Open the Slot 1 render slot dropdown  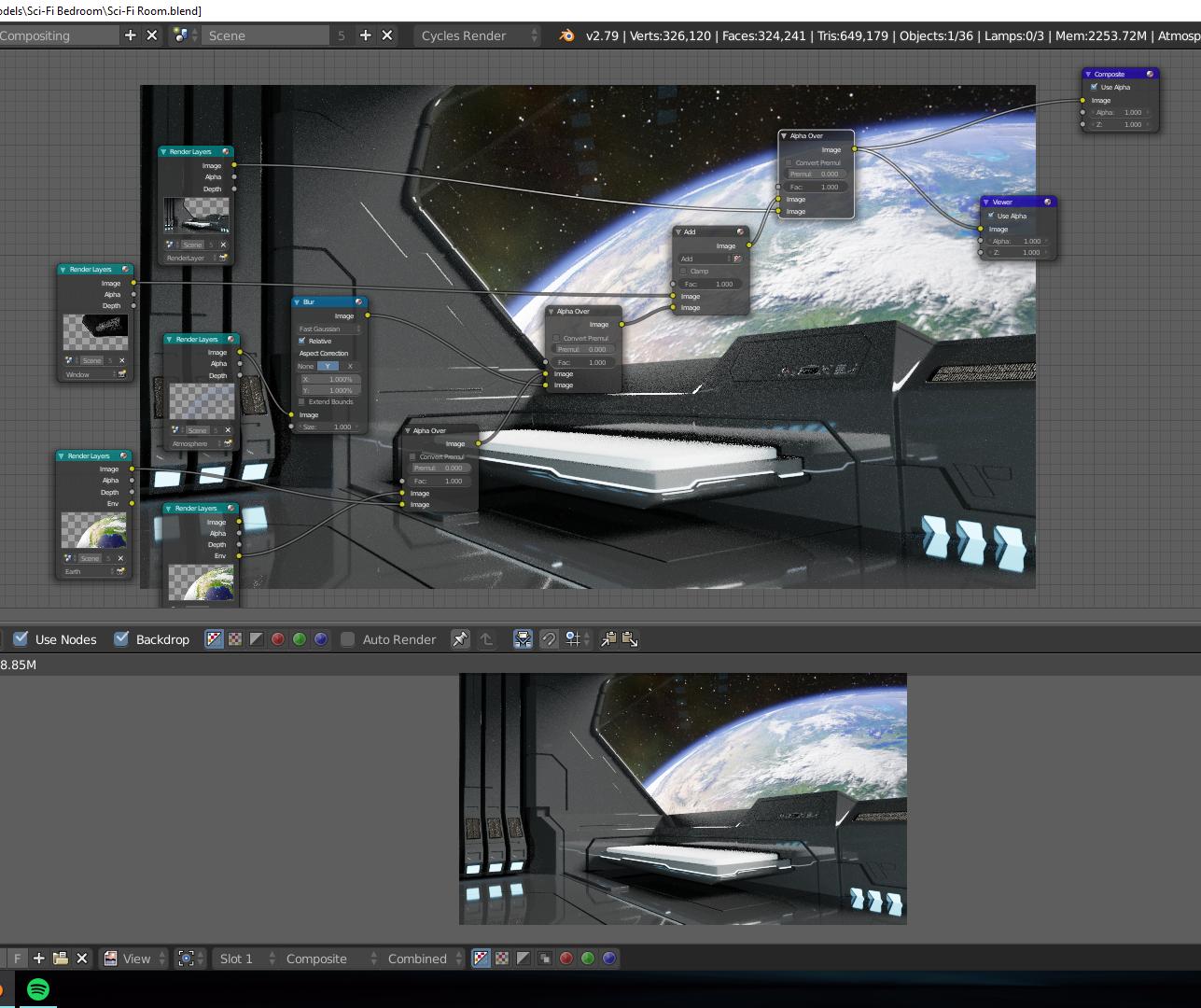[x=245, y=959]
